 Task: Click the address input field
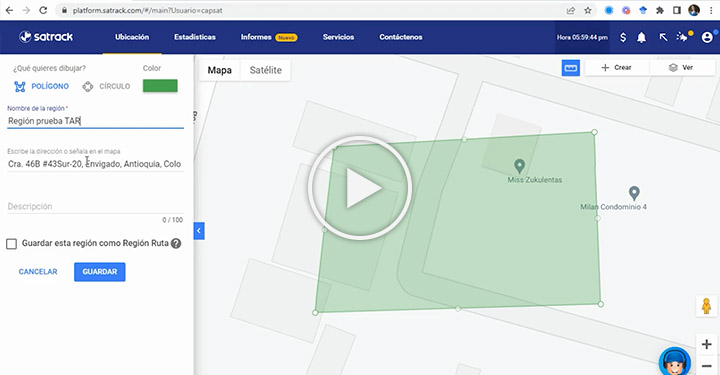[x=96, y=164]
